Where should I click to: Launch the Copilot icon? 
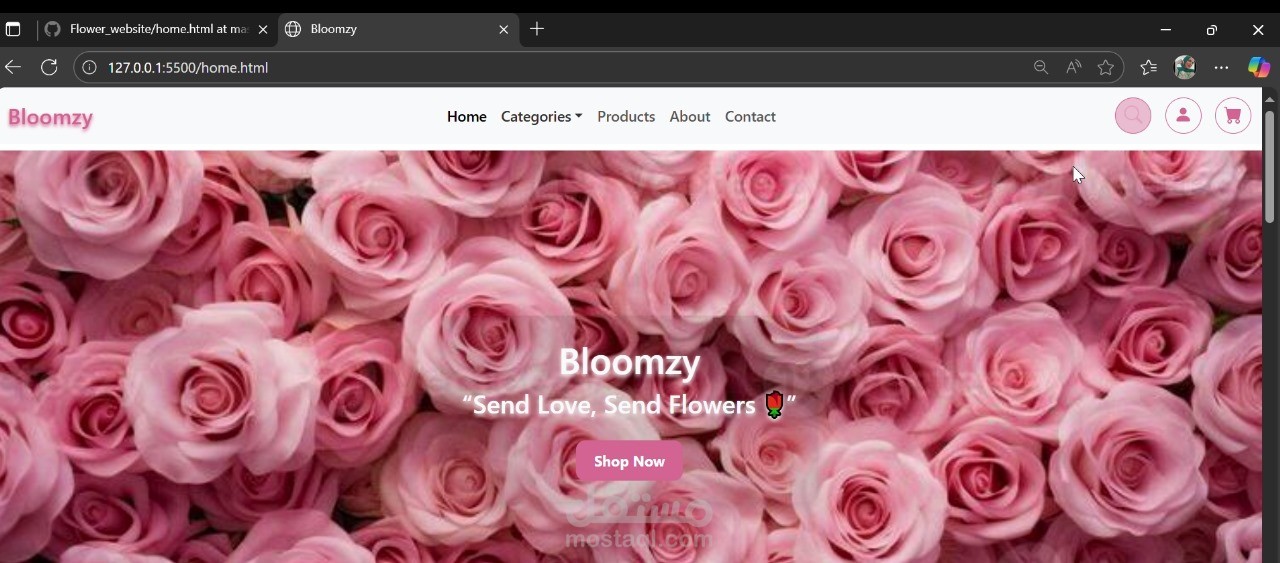point(1259,68)
